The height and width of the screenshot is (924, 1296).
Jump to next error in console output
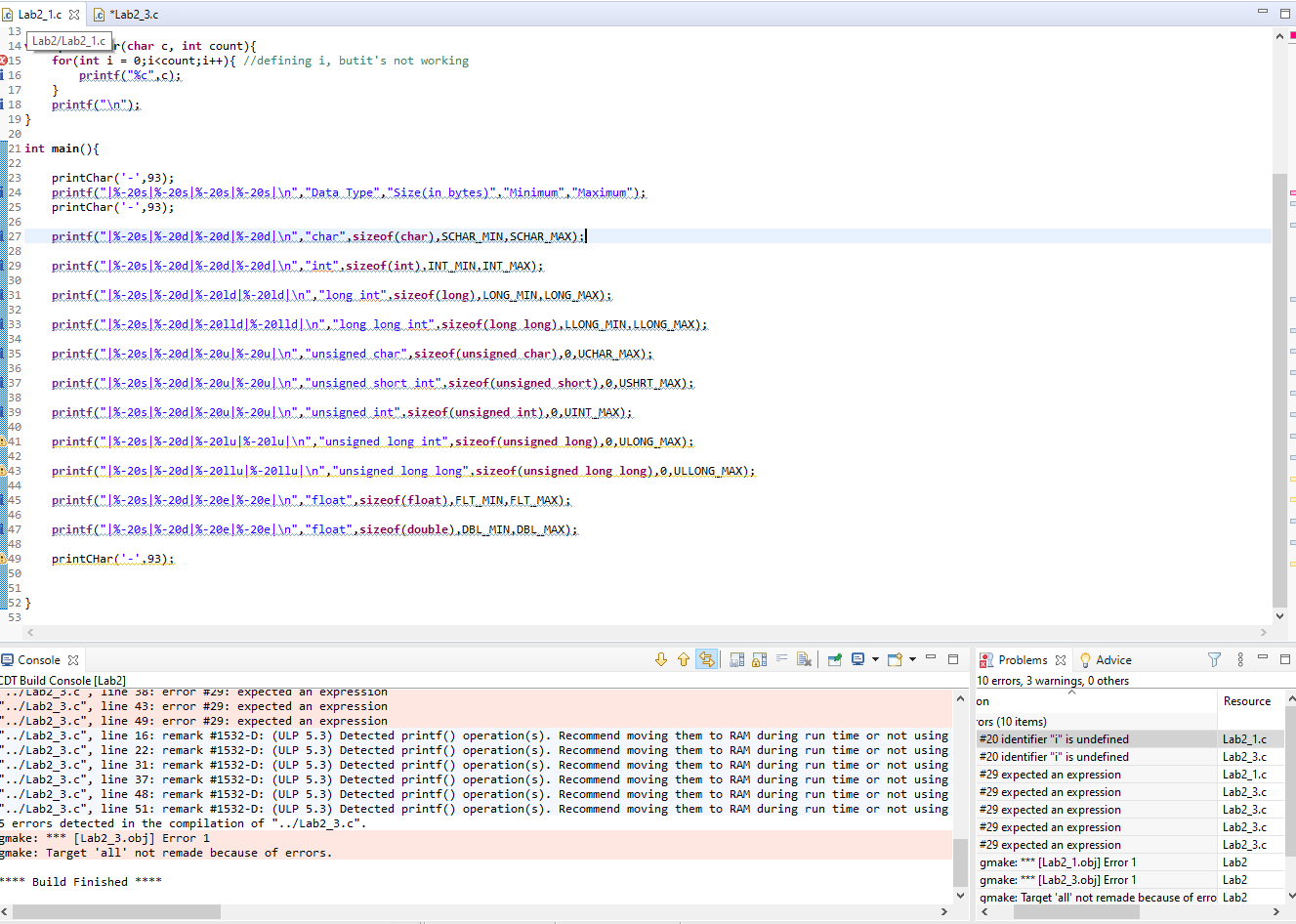(x=661, y=658)
